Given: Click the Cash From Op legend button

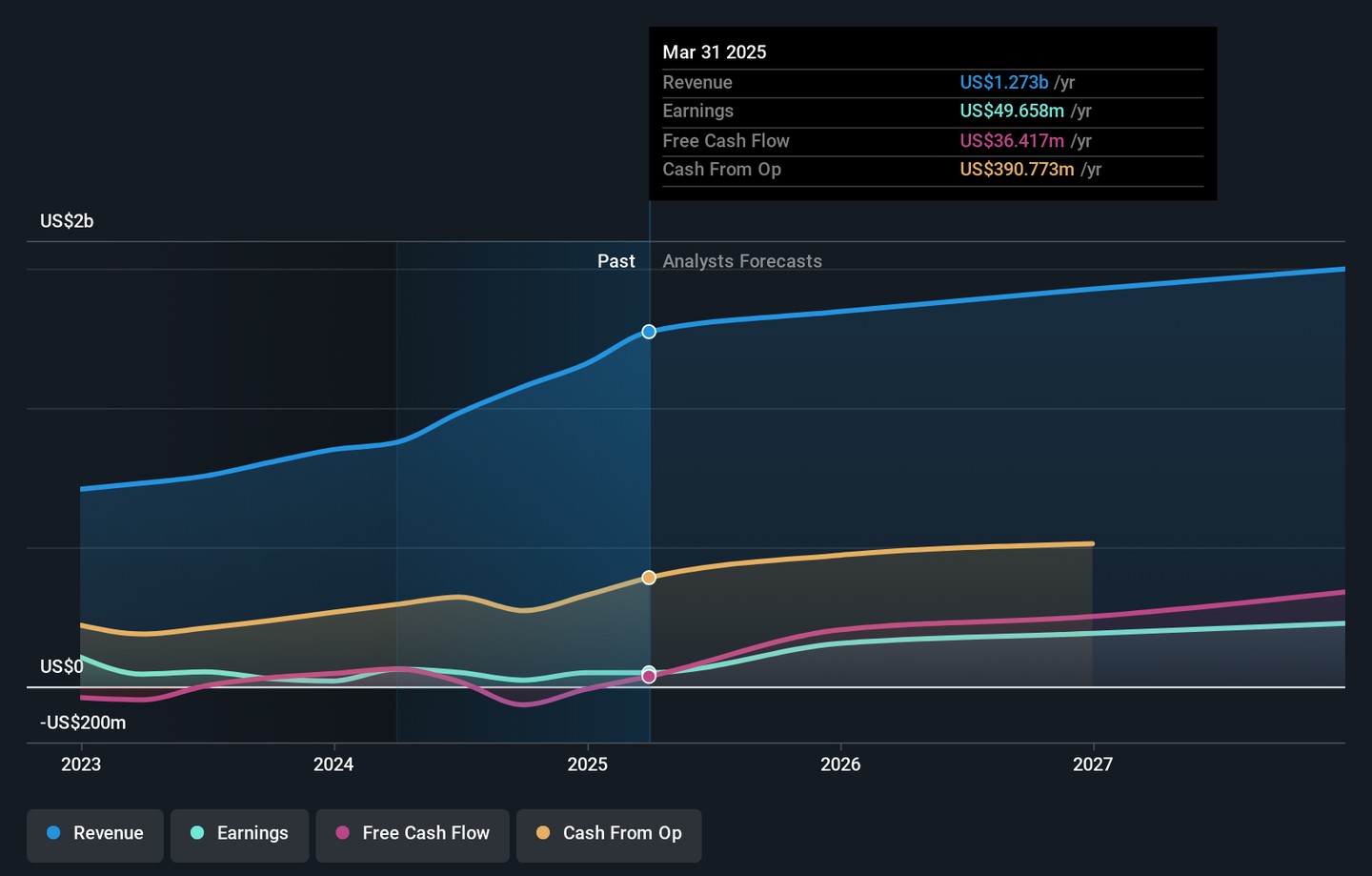Looking at the screenshot, I should pos(609,834).
